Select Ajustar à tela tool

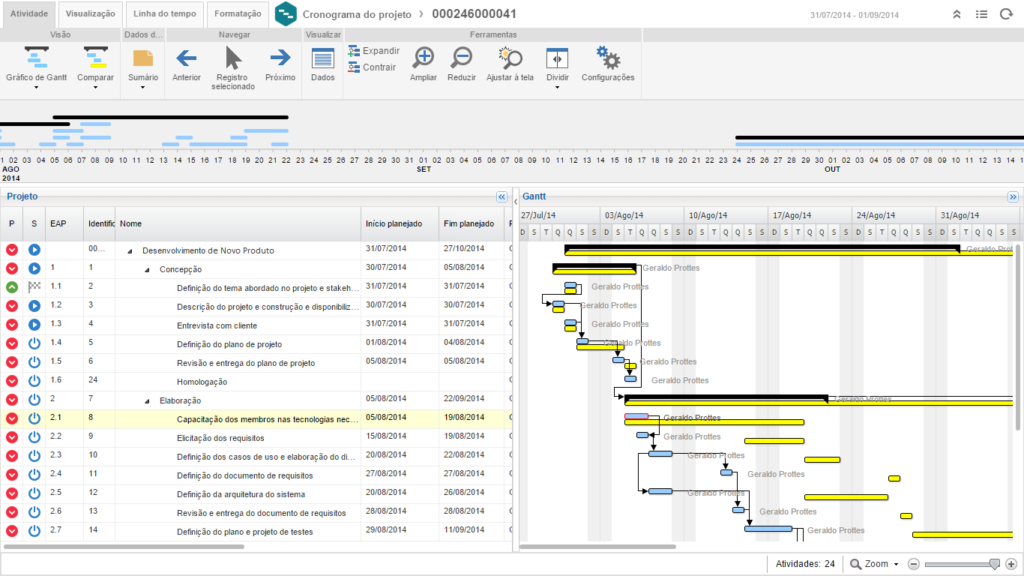pos(509,59)
